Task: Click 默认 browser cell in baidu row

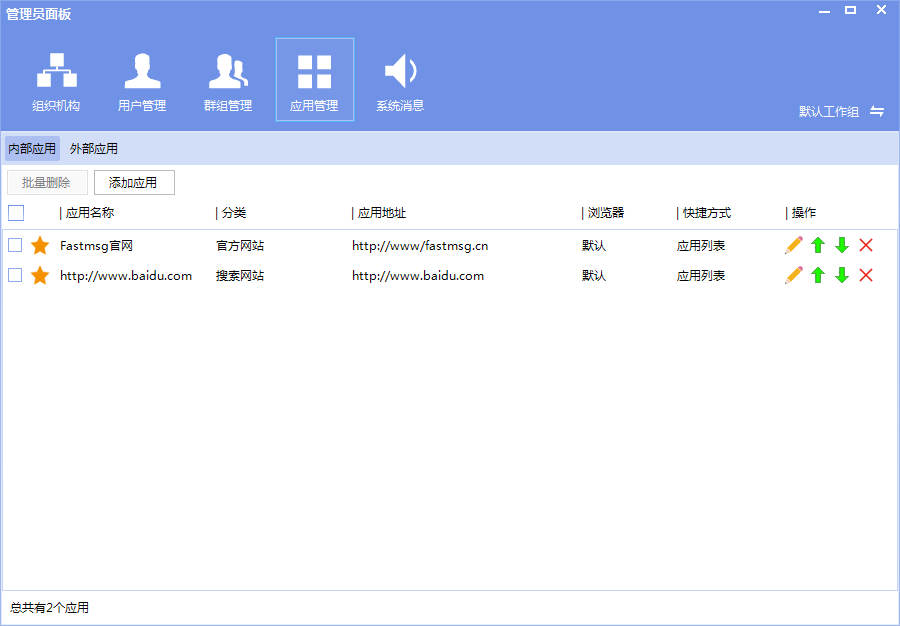Action: [x=593, y=275]
